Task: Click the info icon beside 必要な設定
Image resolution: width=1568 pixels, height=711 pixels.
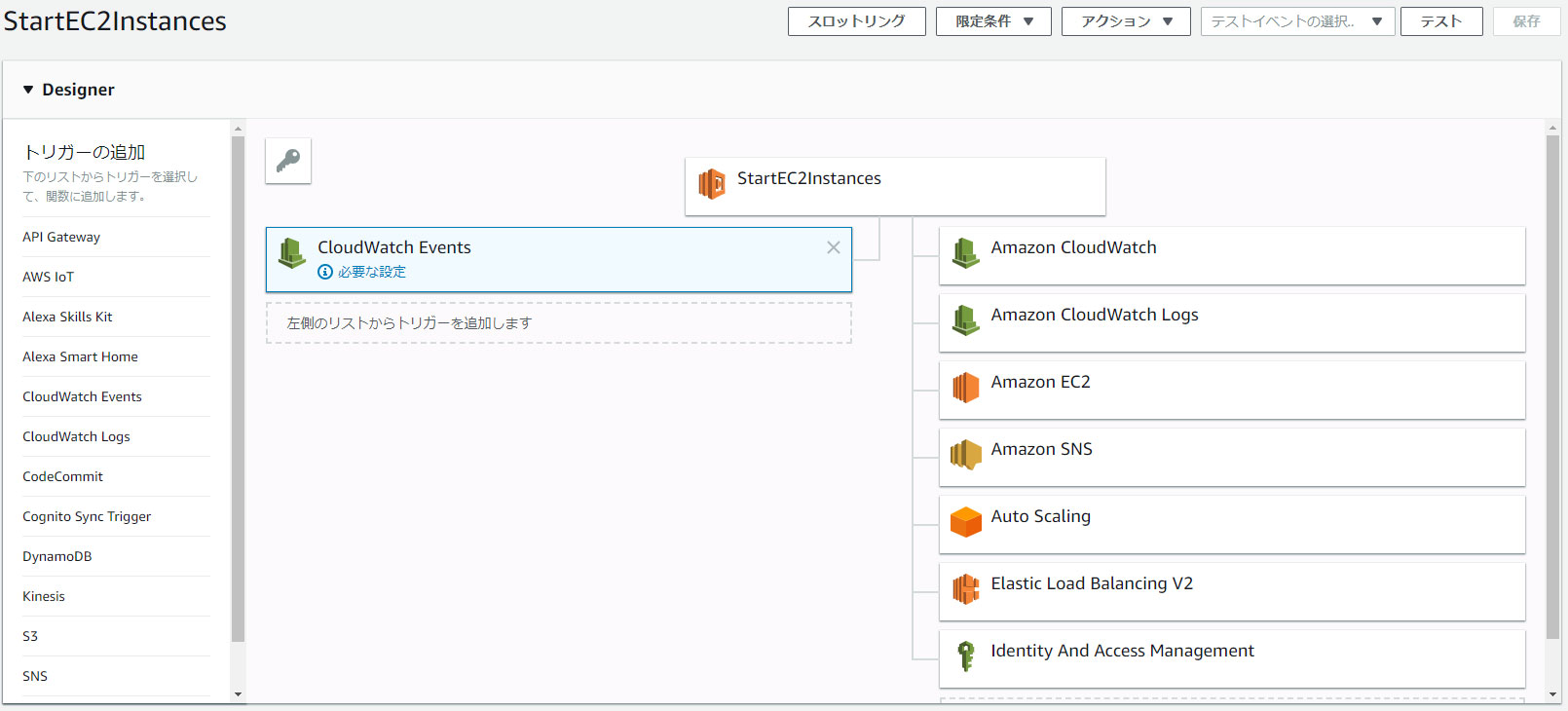Action: [x=325, y=272]
